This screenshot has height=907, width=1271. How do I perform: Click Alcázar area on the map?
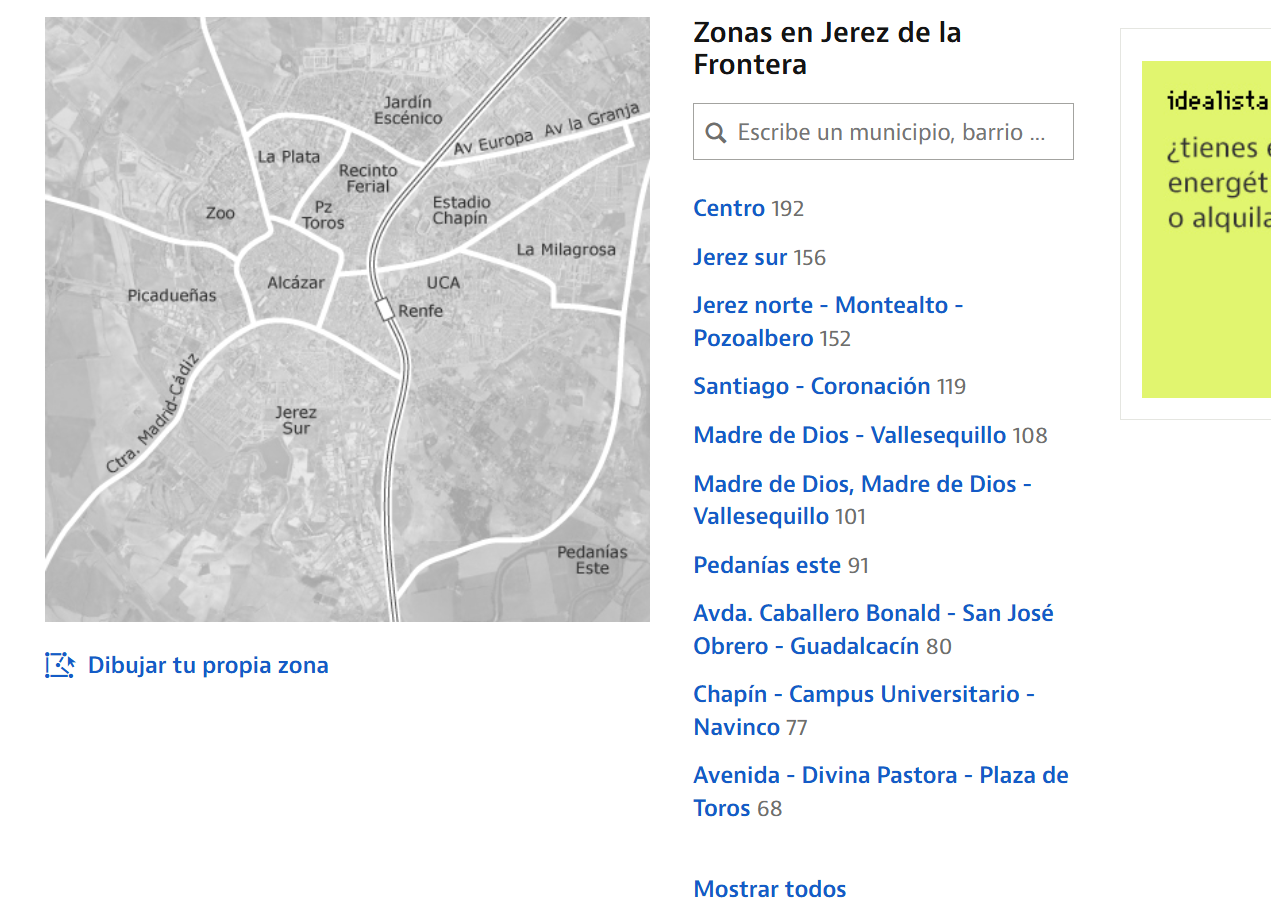296,283
